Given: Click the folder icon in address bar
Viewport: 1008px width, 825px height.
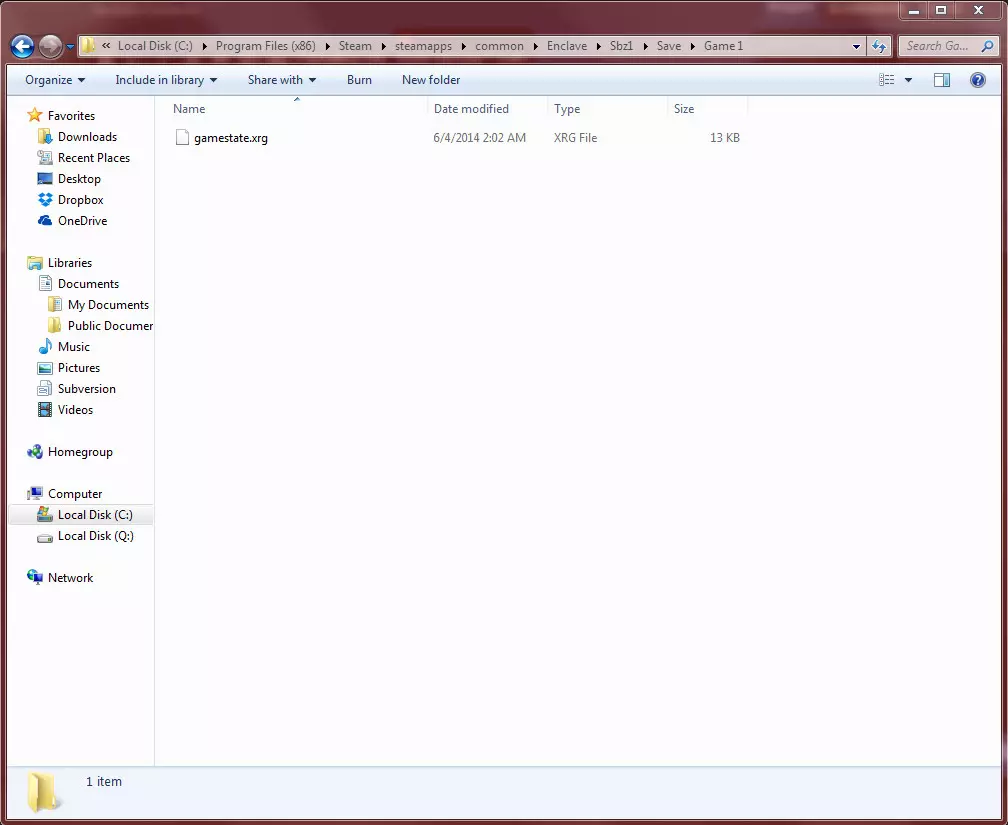Looking at the screenshot, I should pos(88,46).
